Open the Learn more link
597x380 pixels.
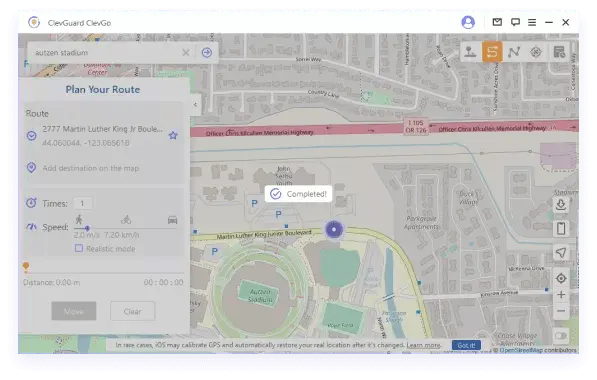[423, 345]
